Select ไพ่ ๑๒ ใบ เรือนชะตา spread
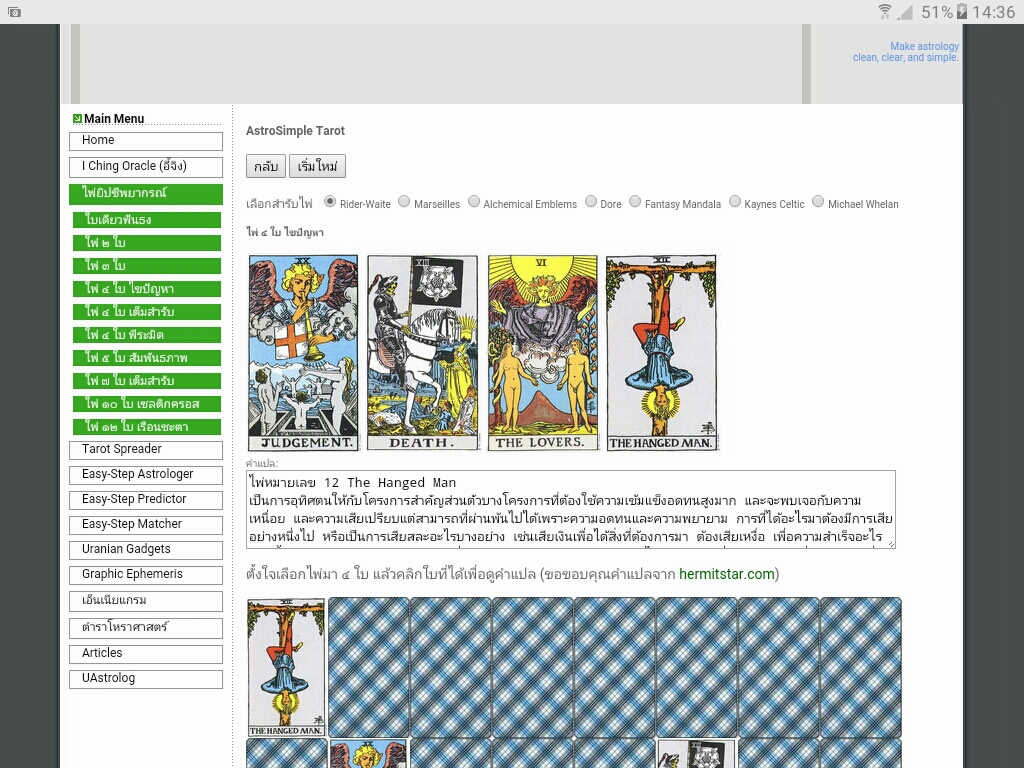The height and width of the screenshot is (768, 1024). coord(147,427)
